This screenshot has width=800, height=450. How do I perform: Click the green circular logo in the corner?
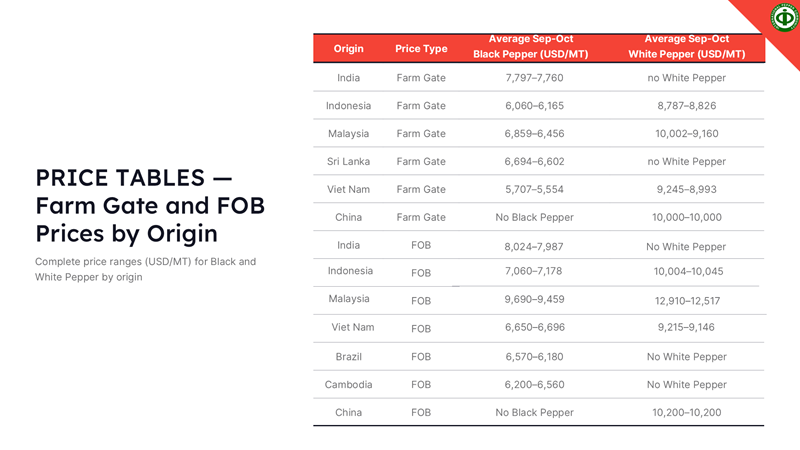click(784, 17)
